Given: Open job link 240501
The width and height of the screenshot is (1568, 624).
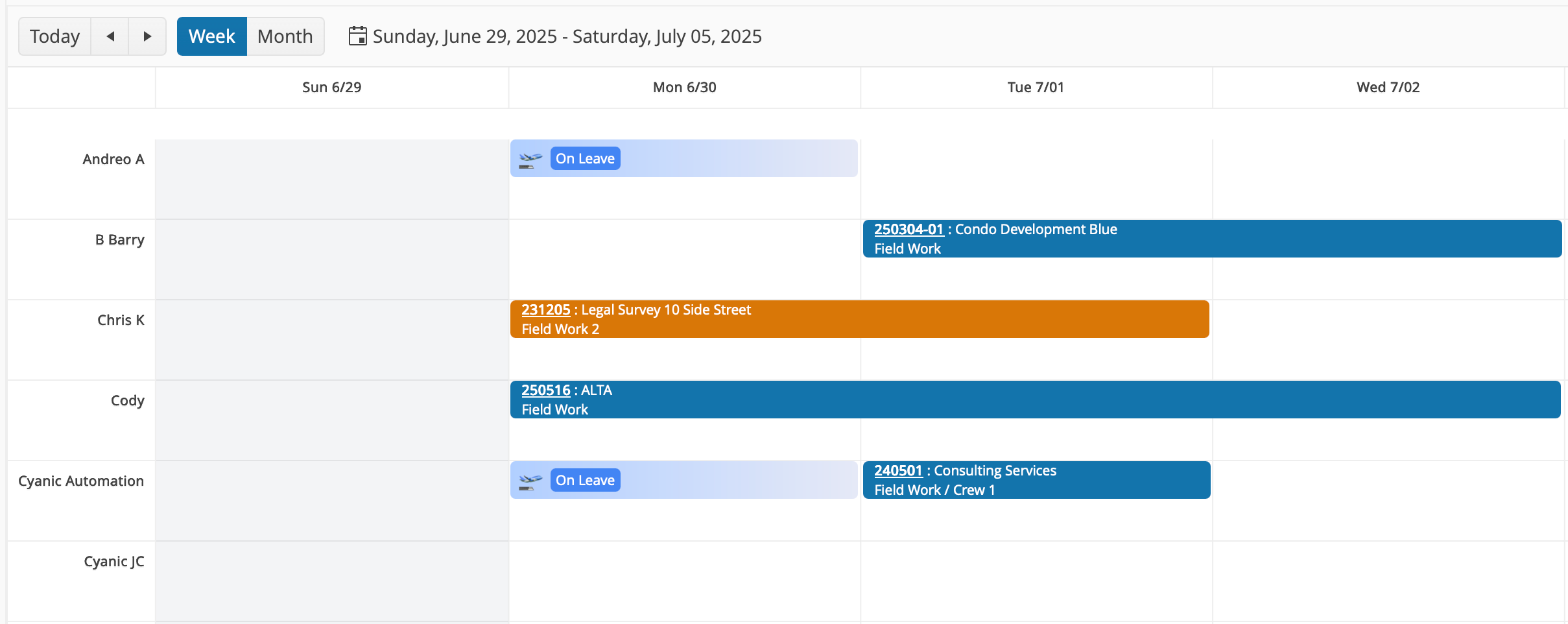Looking at the screenshot, I should coord(898,470).
